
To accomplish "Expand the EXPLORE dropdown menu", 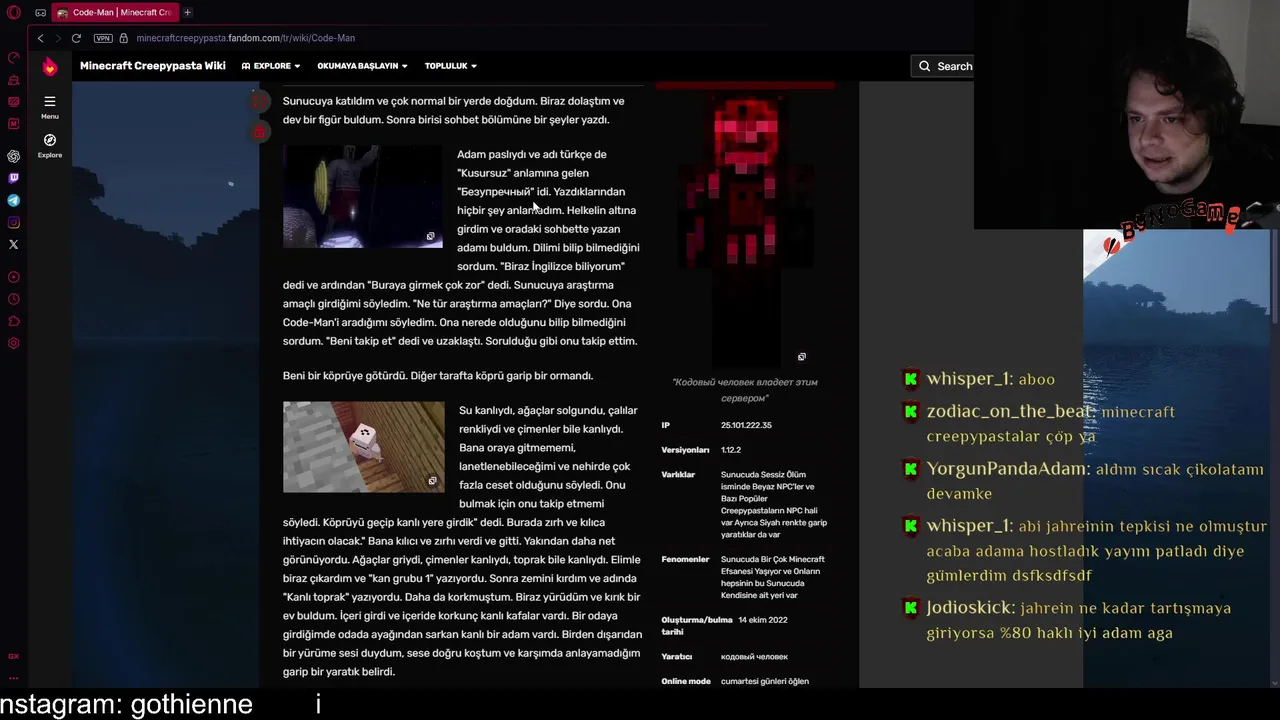I will click(x=271, y=66).
